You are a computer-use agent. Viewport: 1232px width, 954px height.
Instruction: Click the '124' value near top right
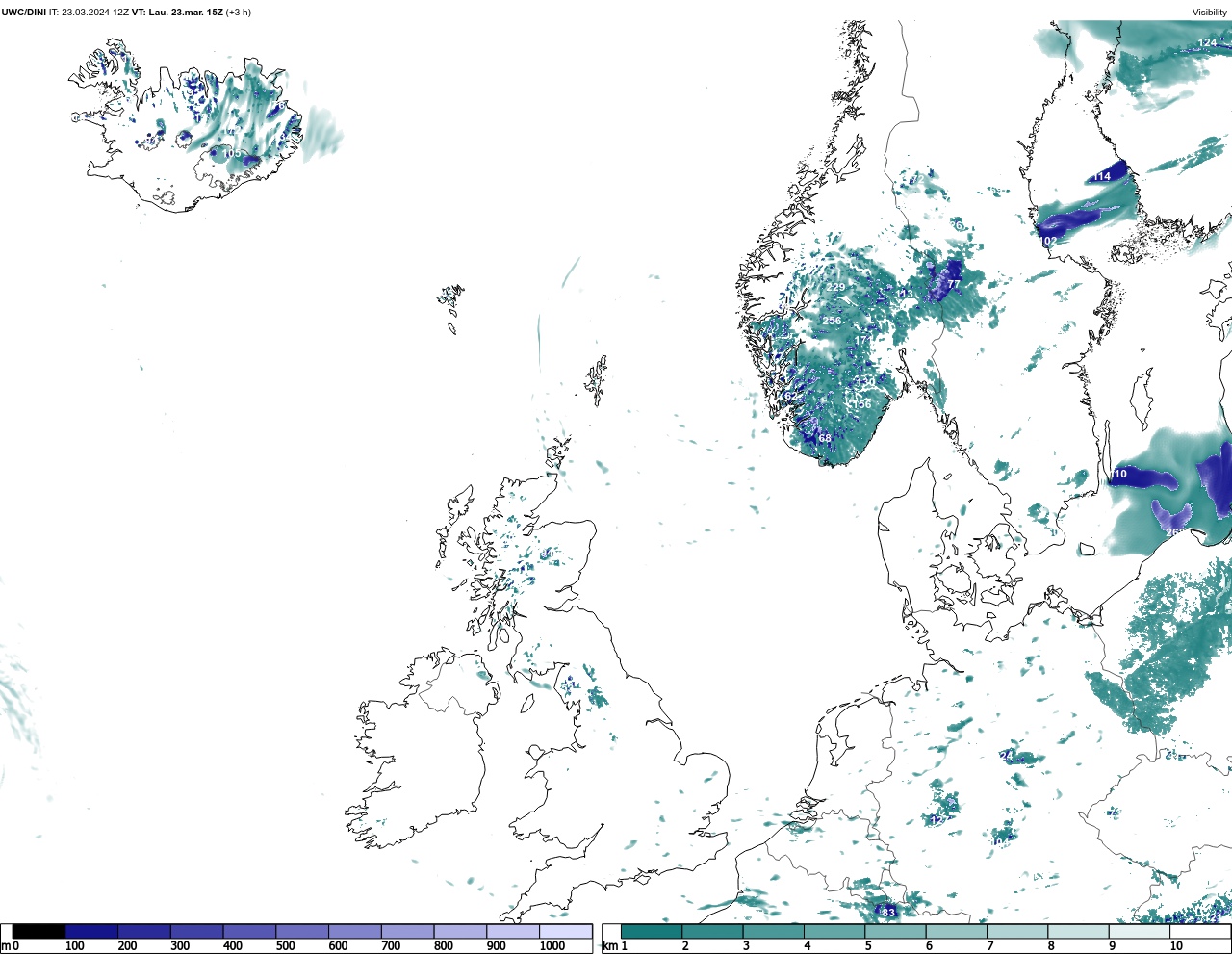pos(1207,42)
